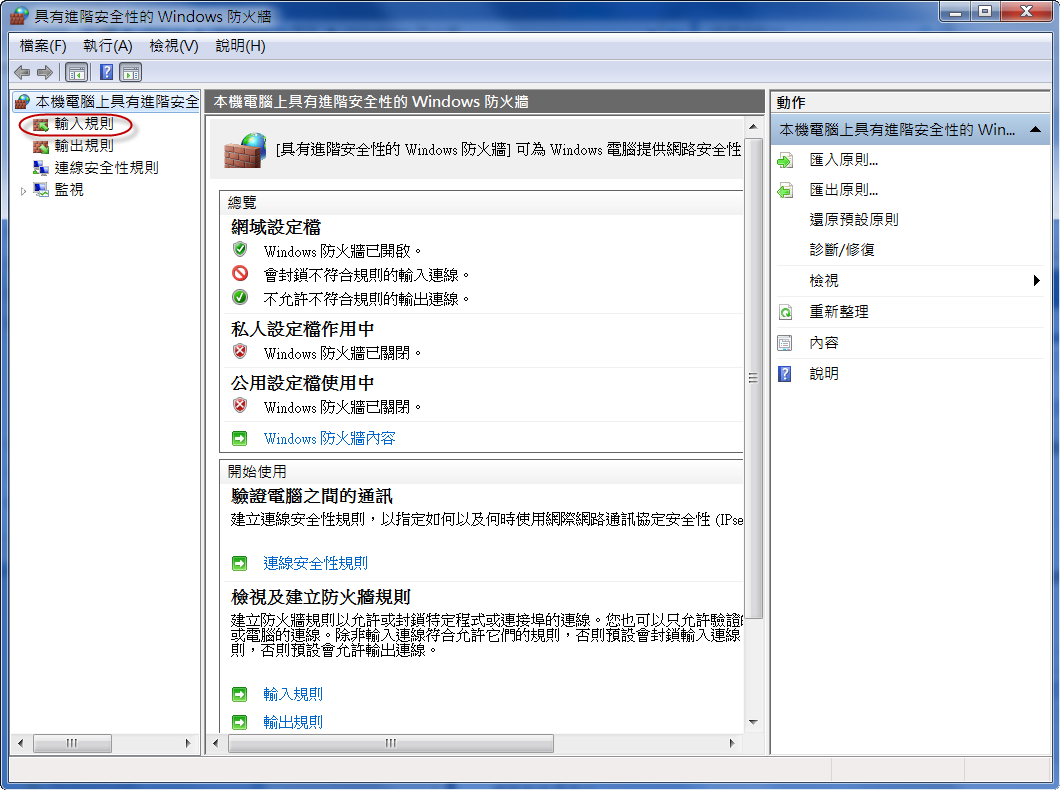Click the blue Help toolbar icon
Screen dimensions: 1060x790
click(x=106, y=72)
